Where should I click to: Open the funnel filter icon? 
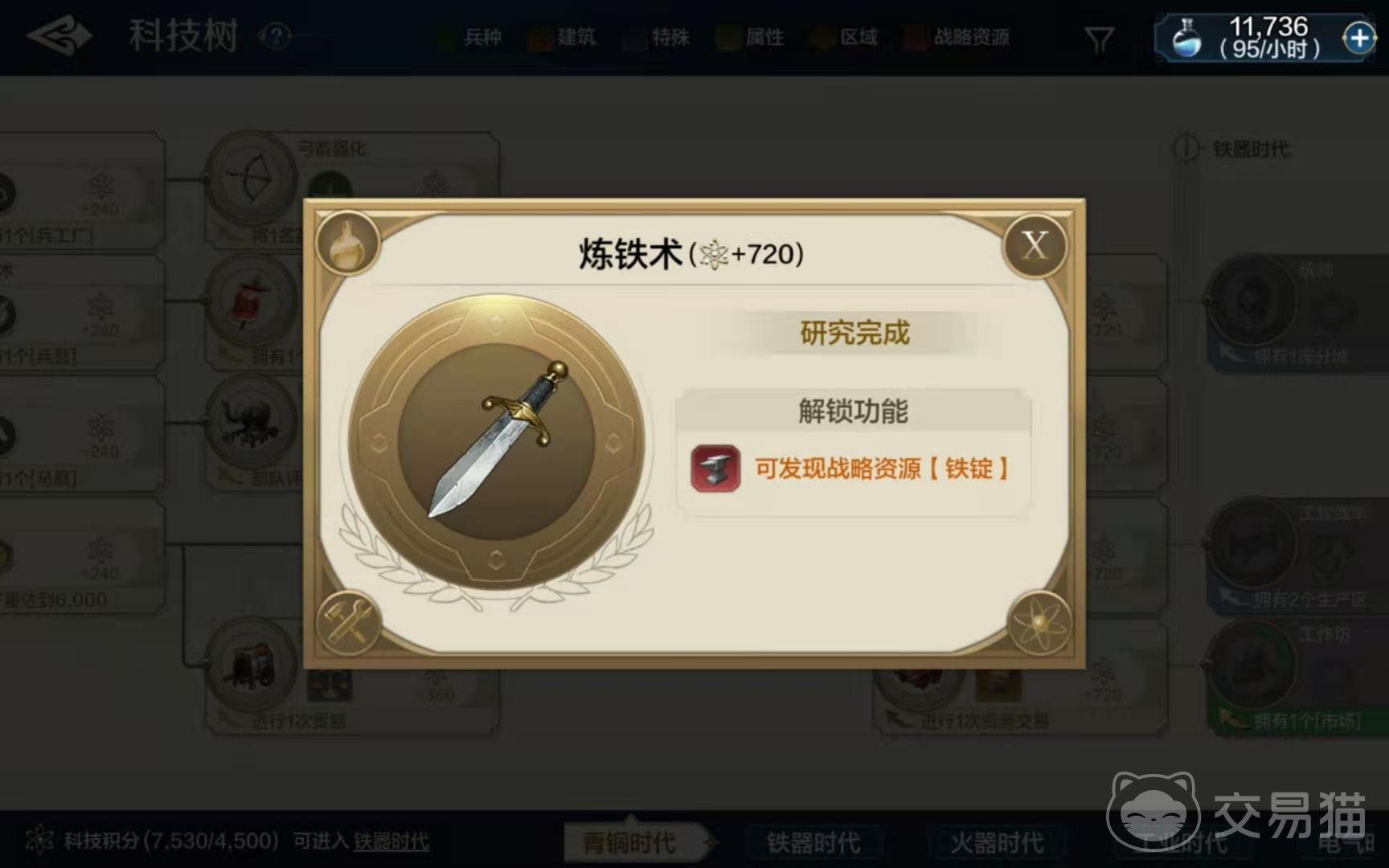(x=1099, y=39)
